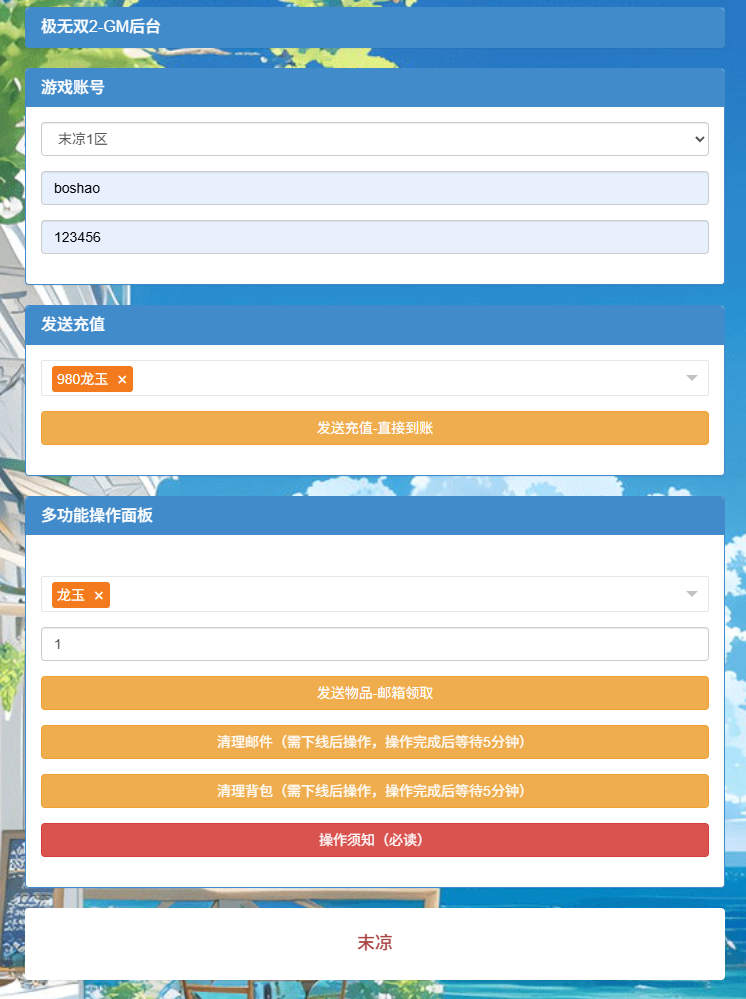Click the field containing 123456
Image resolution: width=746 pixels, height=999 pixels.
[374, 237]
